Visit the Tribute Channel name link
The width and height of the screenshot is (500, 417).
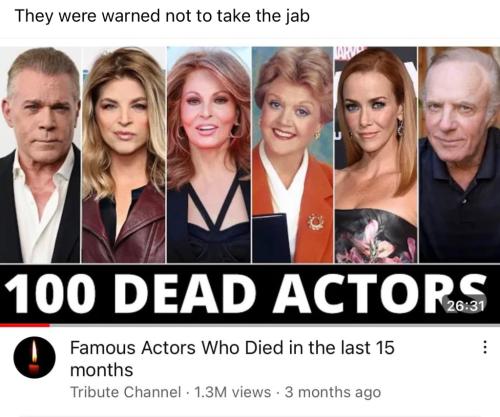(x=126, y=392)
